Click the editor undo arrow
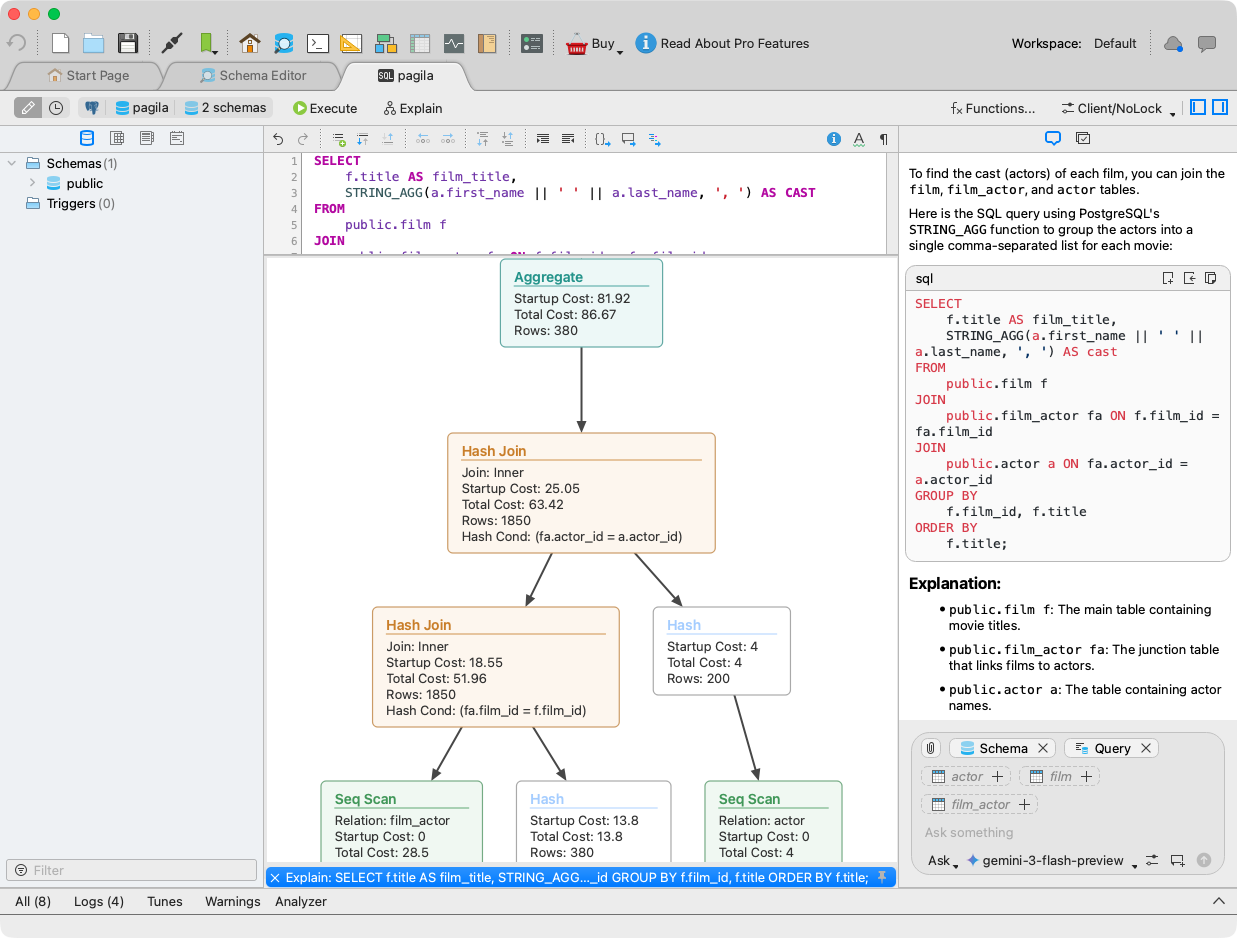The height and width of the screenshot is (938, 1237). 278,139
